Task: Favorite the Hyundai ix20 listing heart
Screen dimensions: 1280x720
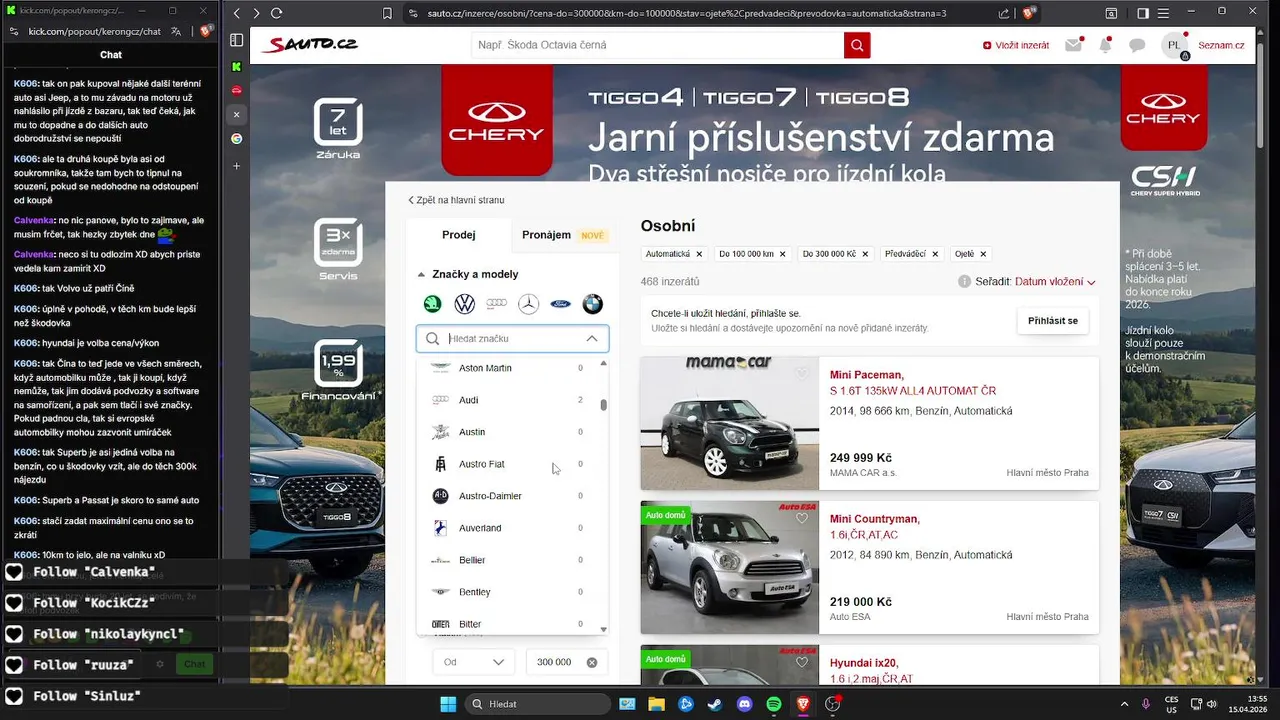Action: click(x=801, y=662)
